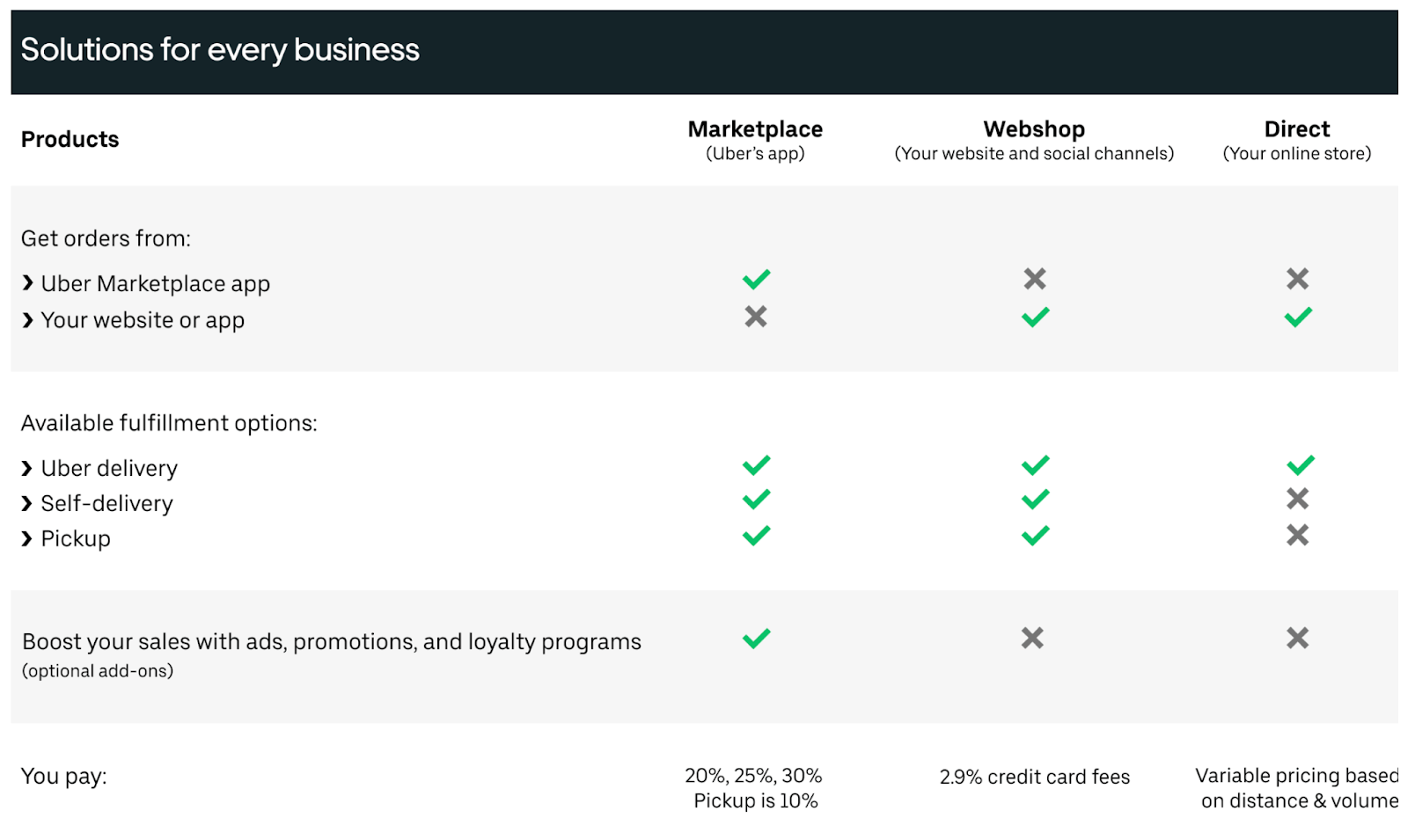Click green checkmark for Direct Your website or app

point(1298,317)
